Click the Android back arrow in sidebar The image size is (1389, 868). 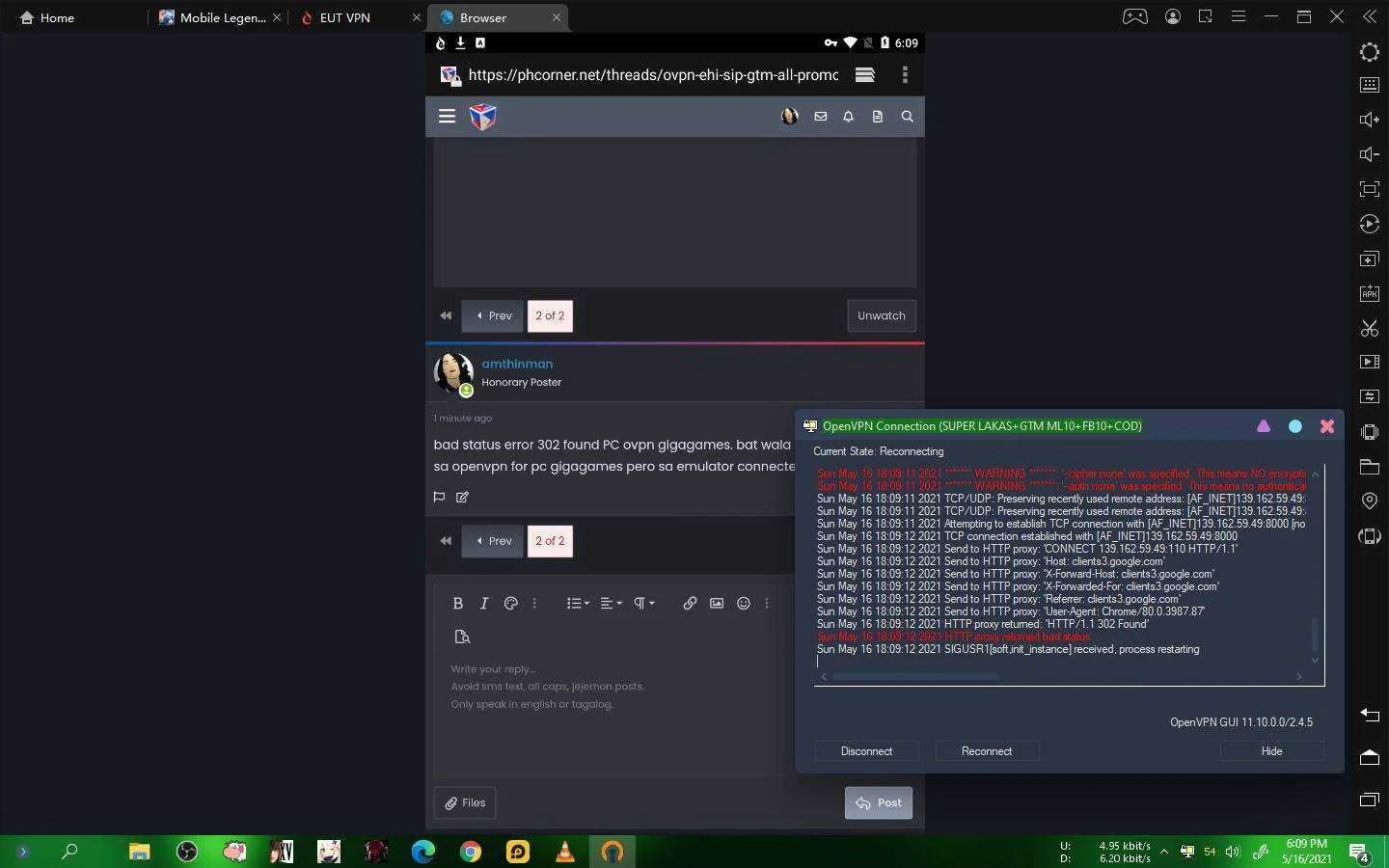coord(1370,715)
